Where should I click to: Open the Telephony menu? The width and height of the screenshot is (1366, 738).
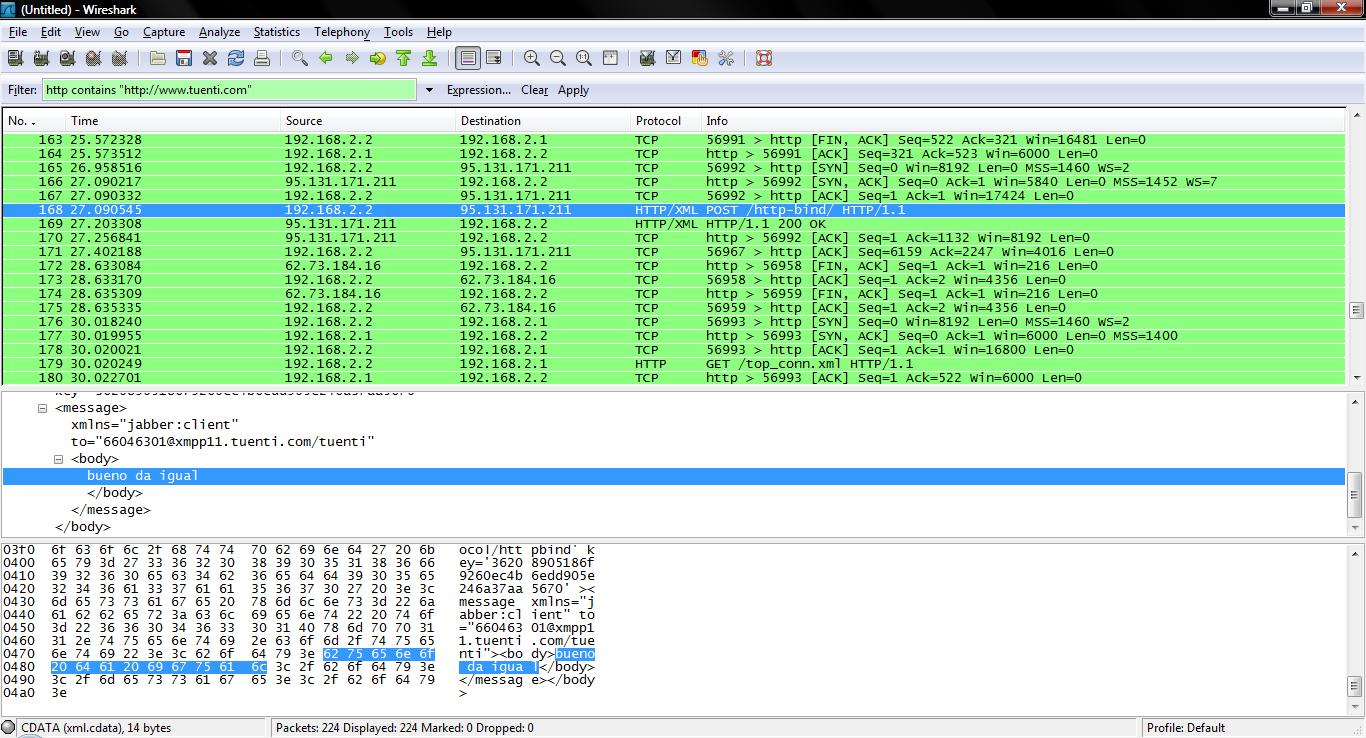[x=341, y=32]
